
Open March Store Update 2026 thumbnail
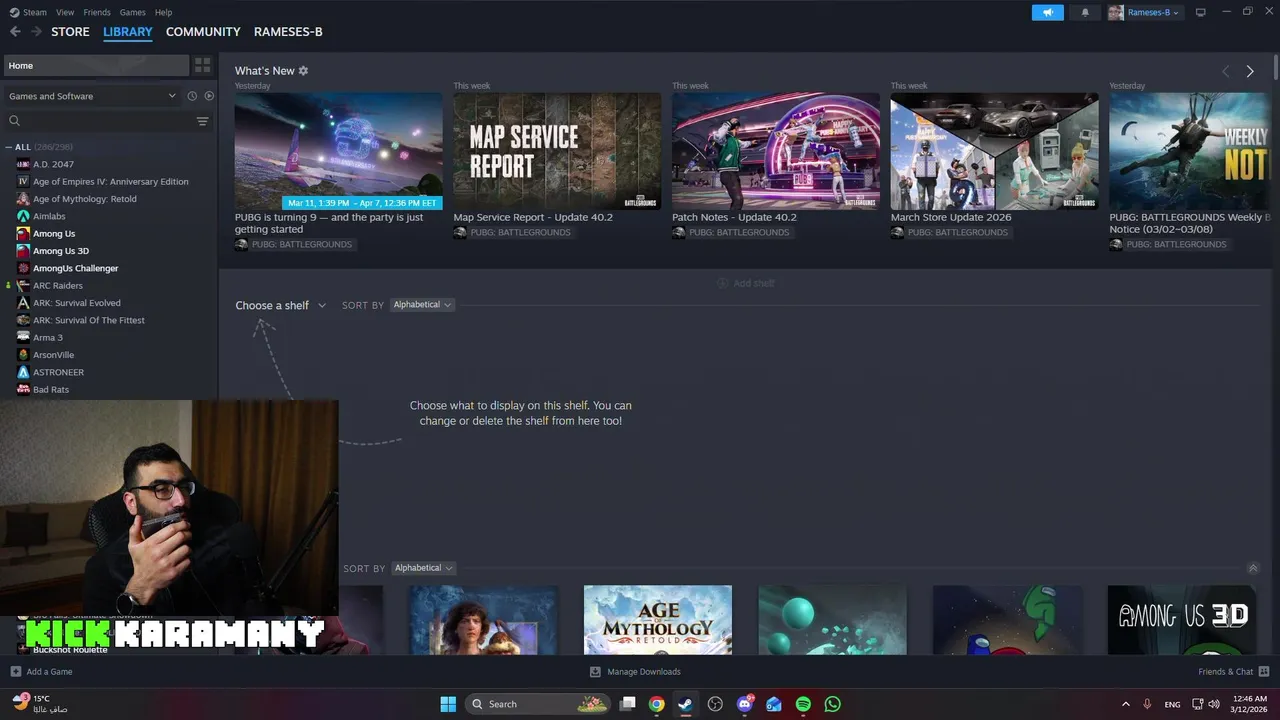coord(994,151)
